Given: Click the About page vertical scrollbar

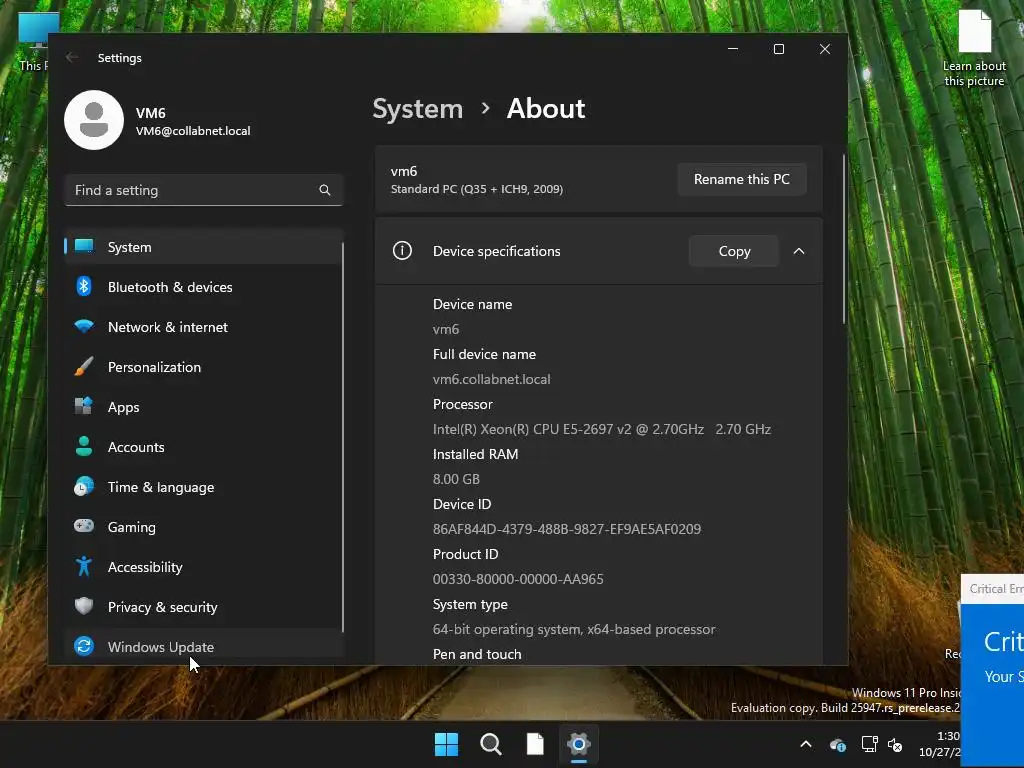Looking at the screenshot, I should [844, 239].
